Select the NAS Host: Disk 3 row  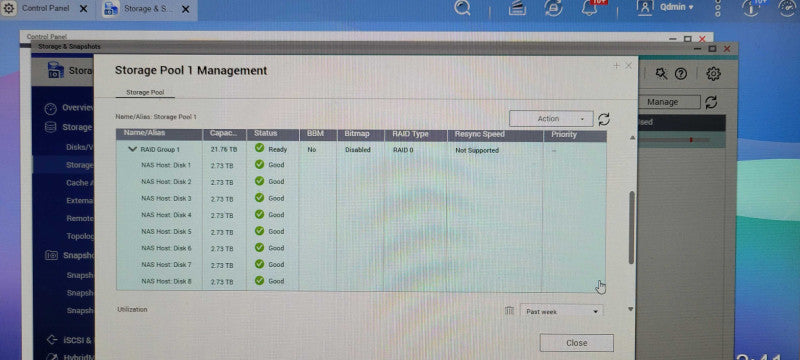coord(361,198)
